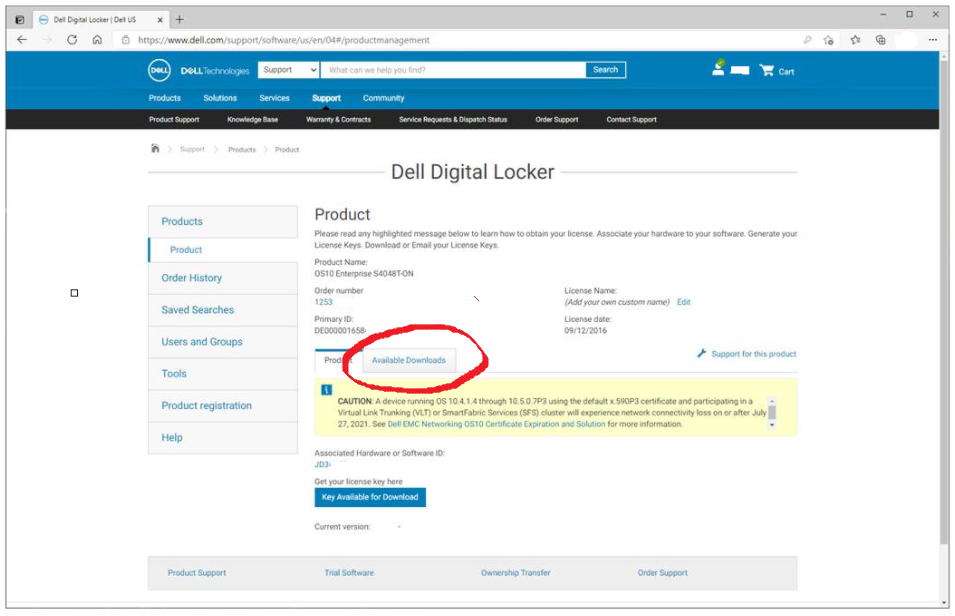Open Tools in sidebar

223,373
